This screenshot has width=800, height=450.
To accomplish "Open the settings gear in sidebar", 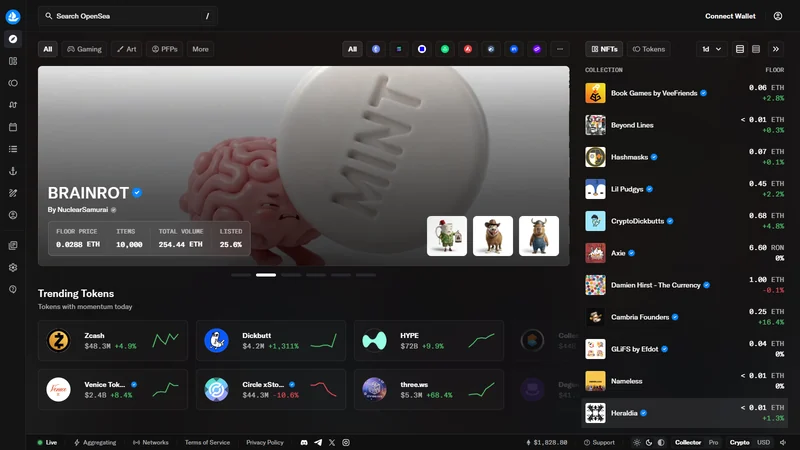I will pyautogui.click(x=13, y=267).
